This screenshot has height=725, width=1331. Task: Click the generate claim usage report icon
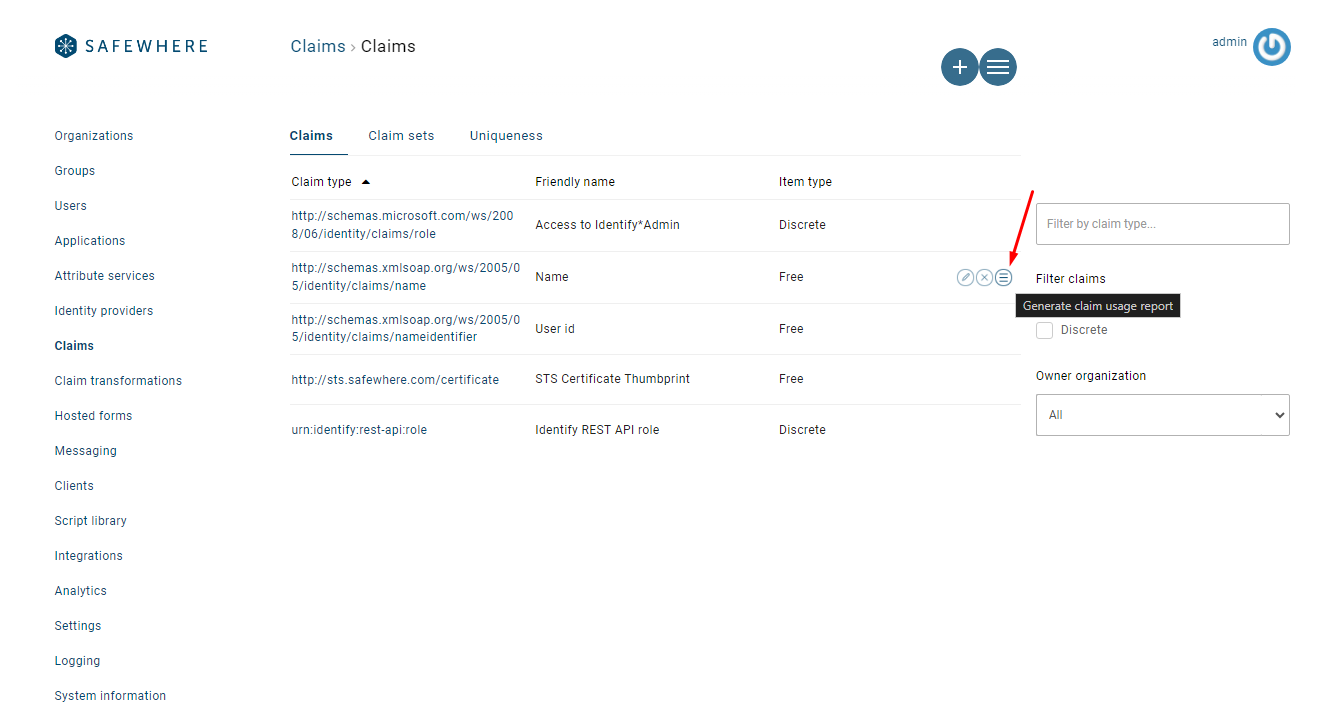click(x=1003, y=277)
